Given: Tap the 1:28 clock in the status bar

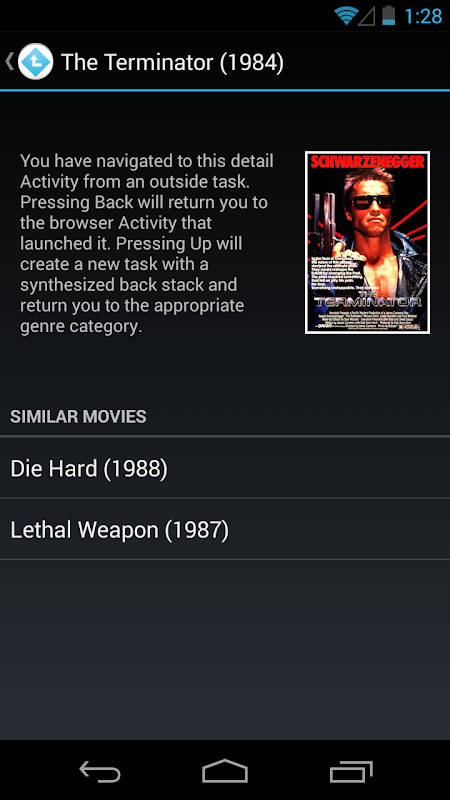Looking at the screenshot, I should tap(423, 16).
